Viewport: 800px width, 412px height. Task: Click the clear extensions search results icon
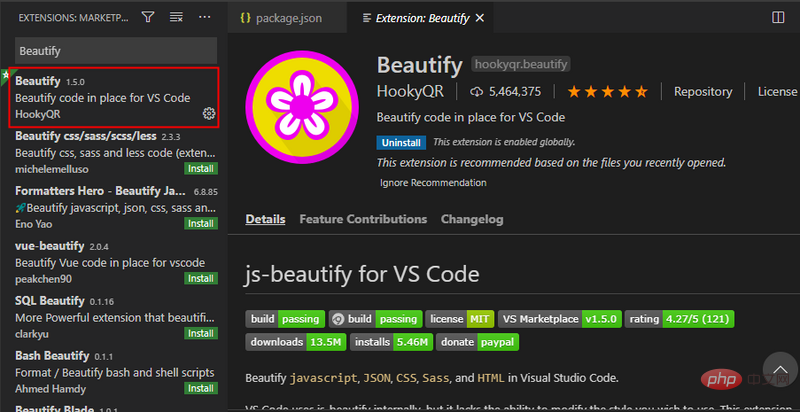[x=176, y=17]
